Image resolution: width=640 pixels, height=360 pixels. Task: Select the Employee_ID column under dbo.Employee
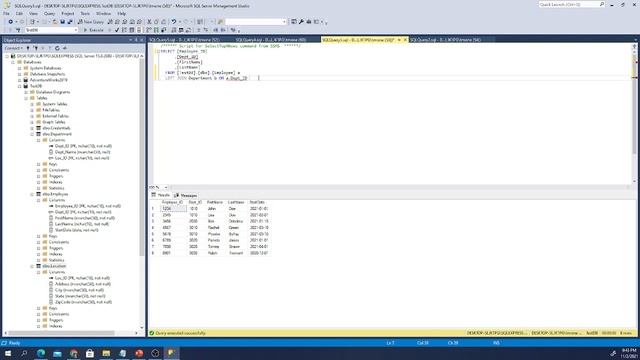88,206
